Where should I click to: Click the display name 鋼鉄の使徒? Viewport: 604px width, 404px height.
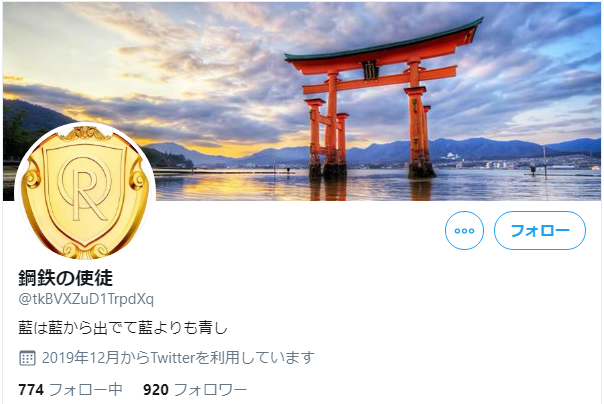pos(65,278)
